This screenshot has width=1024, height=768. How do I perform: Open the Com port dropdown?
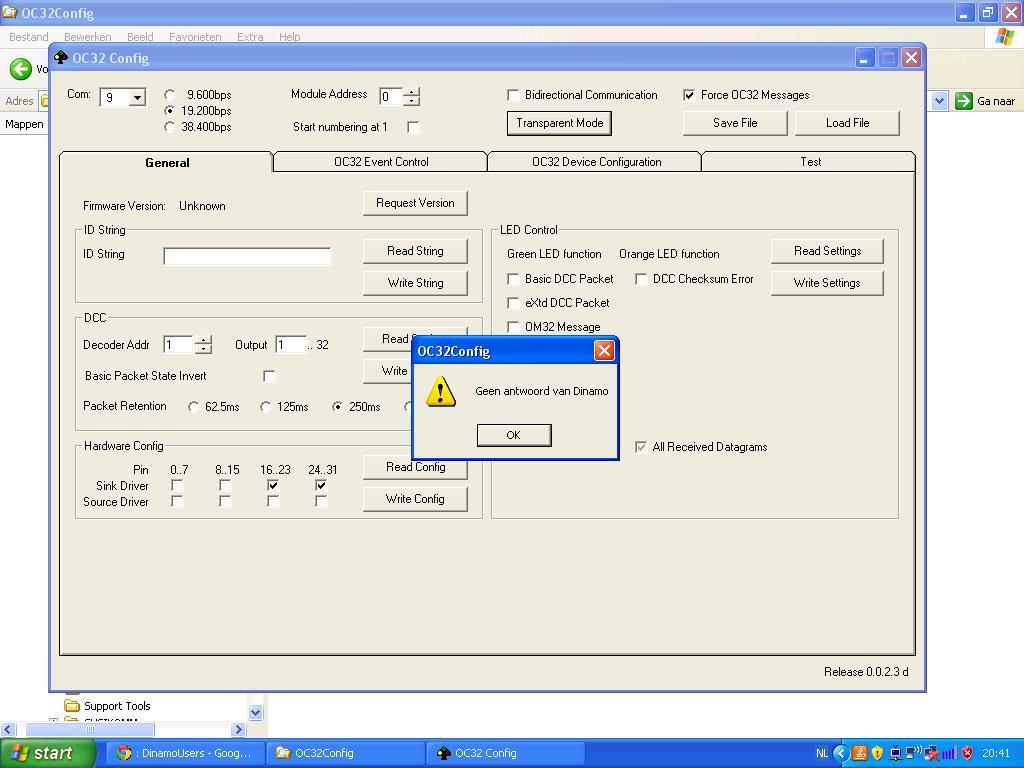136,98
